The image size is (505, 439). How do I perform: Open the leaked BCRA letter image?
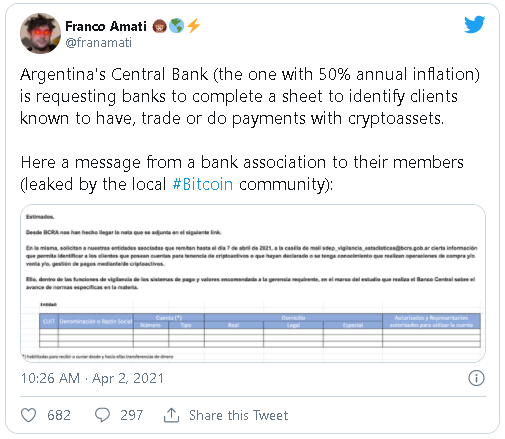(x=253, y=283)
